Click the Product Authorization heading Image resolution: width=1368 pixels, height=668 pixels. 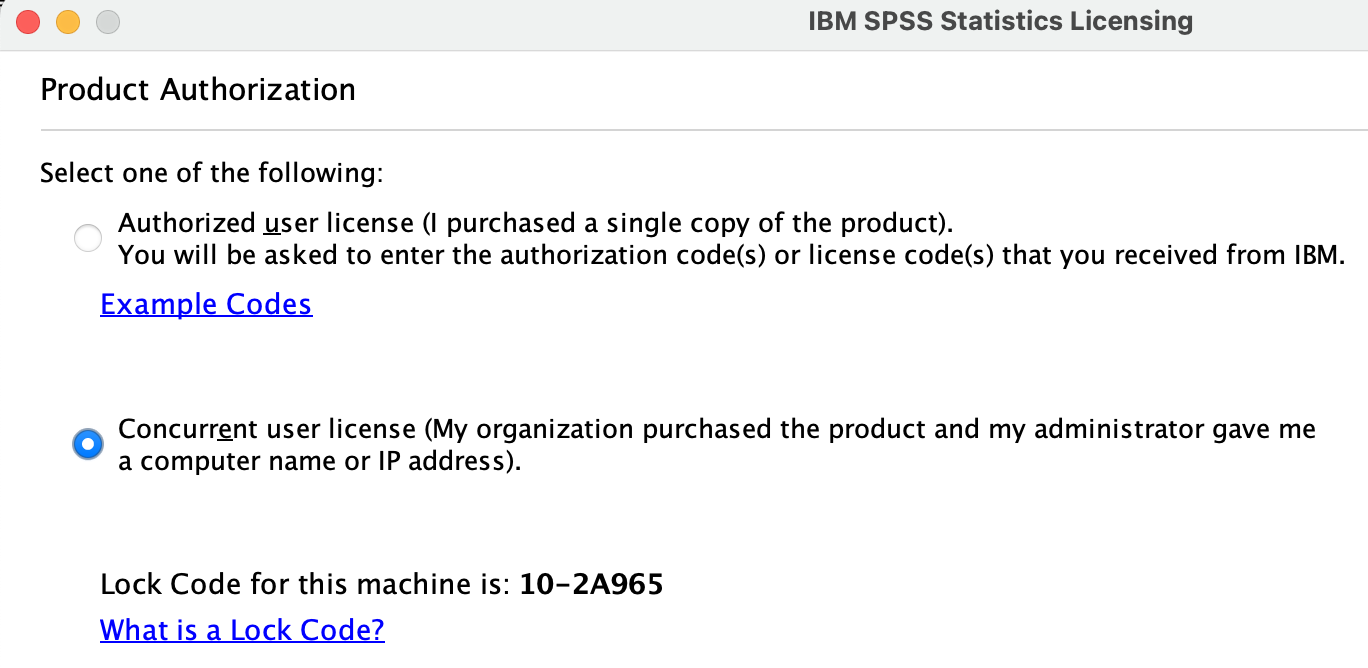point(198,90)
